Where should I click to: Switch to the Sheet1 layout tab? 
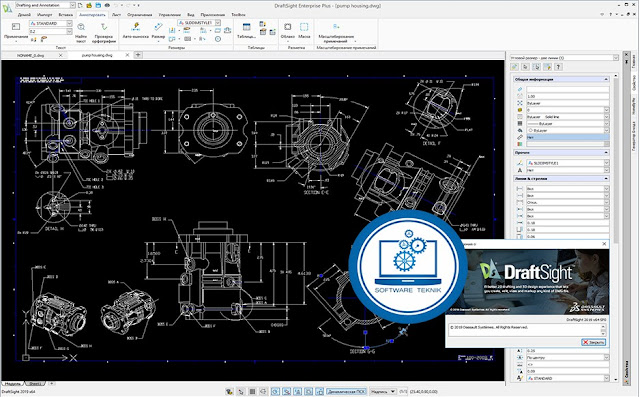point(36,384)
